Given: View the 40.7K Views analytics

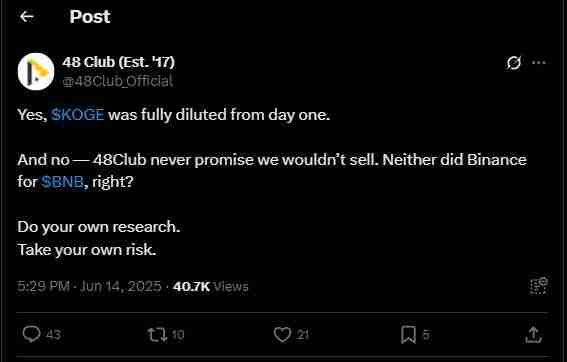Looking at the screenshot, I should pyautogui.click(x=211, y=286).
